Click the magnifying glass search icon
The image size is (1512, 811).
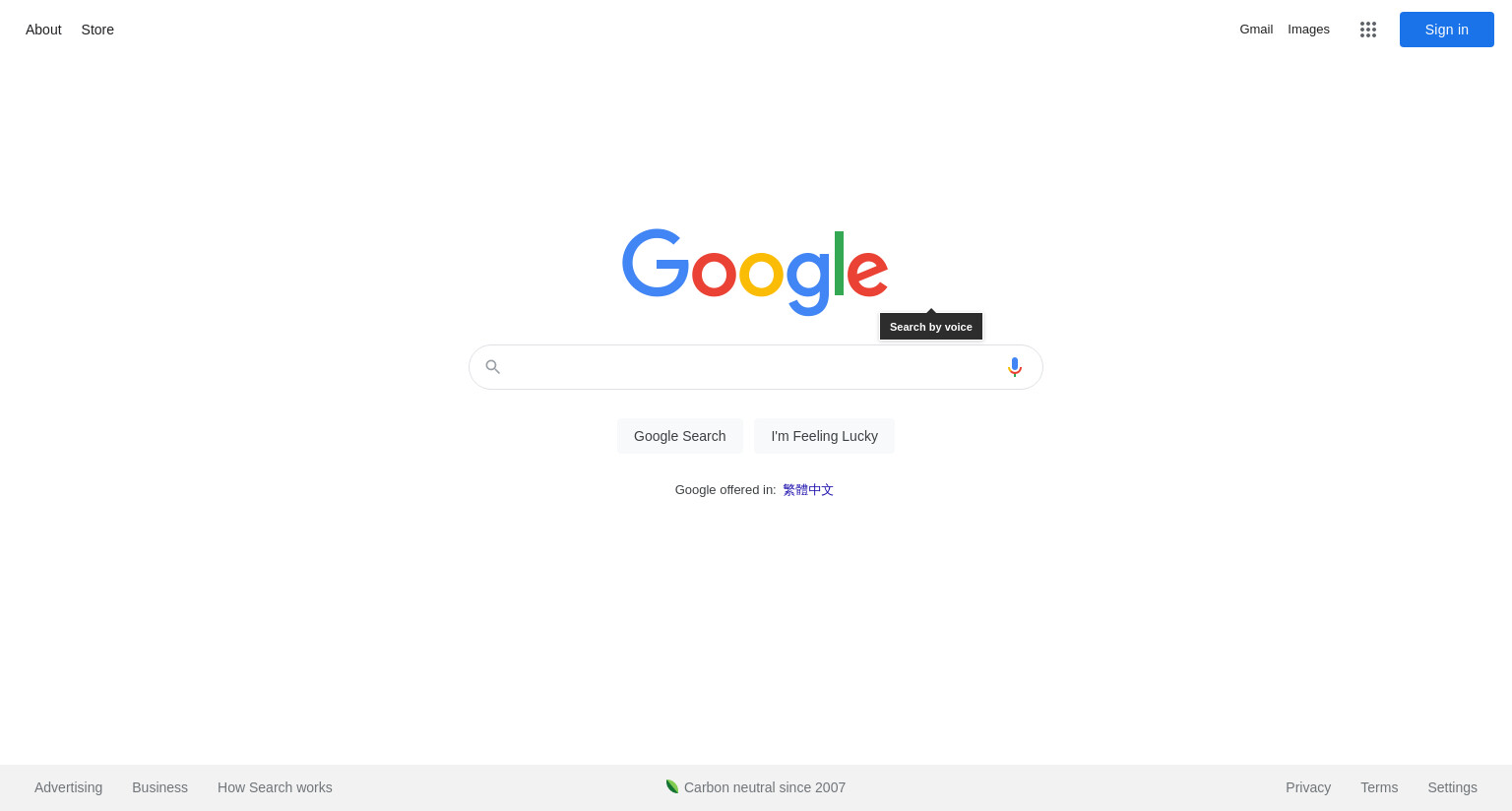493,367
